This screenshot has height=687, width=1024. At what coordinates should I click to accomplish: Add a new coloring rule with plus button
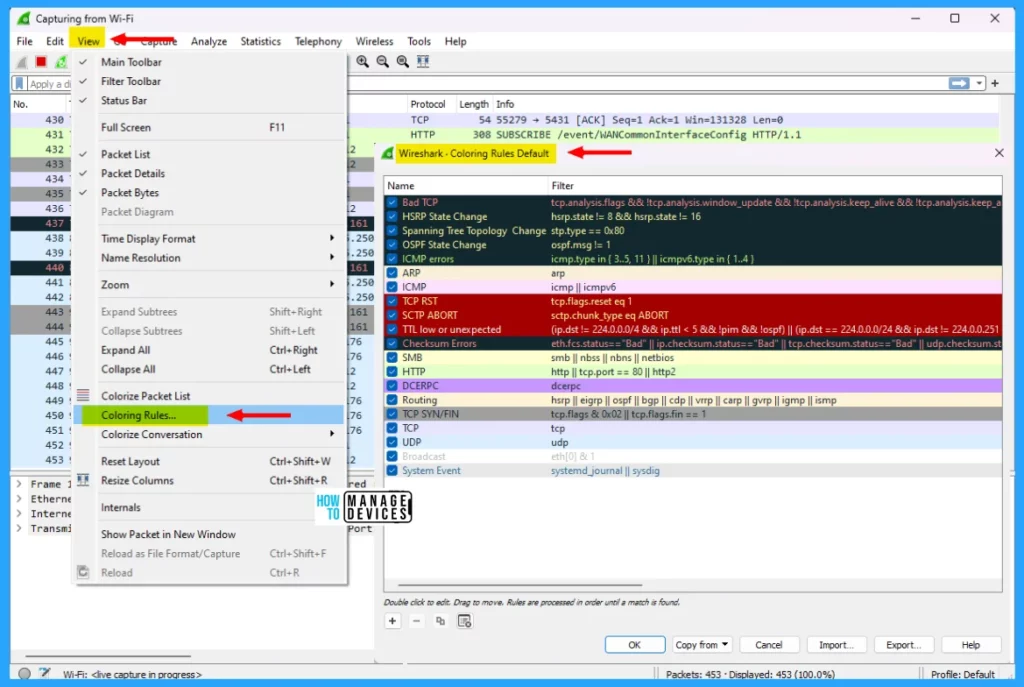[x=392, y=621]
